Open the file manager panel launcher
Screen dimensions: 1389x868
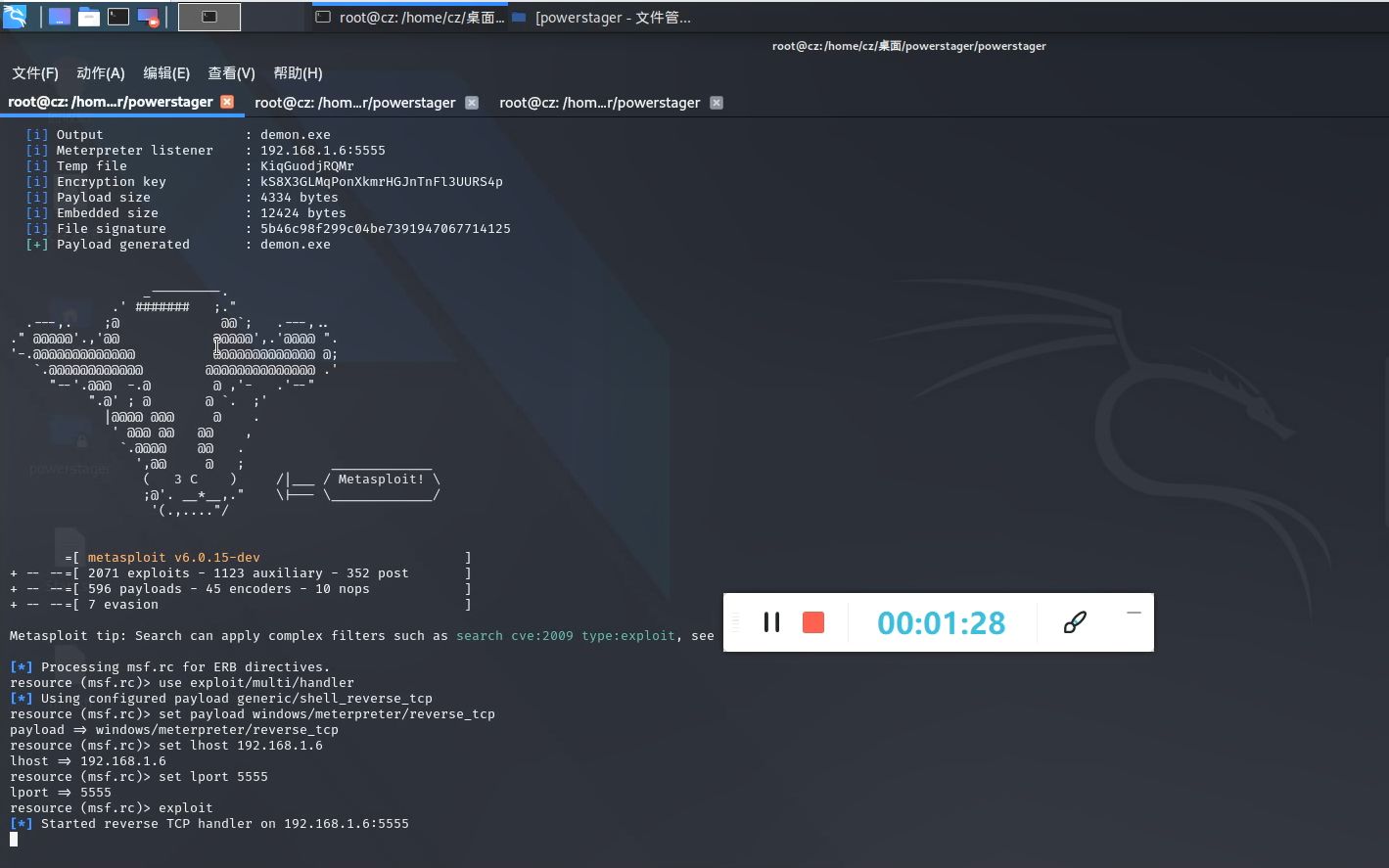tap(89, 17)
